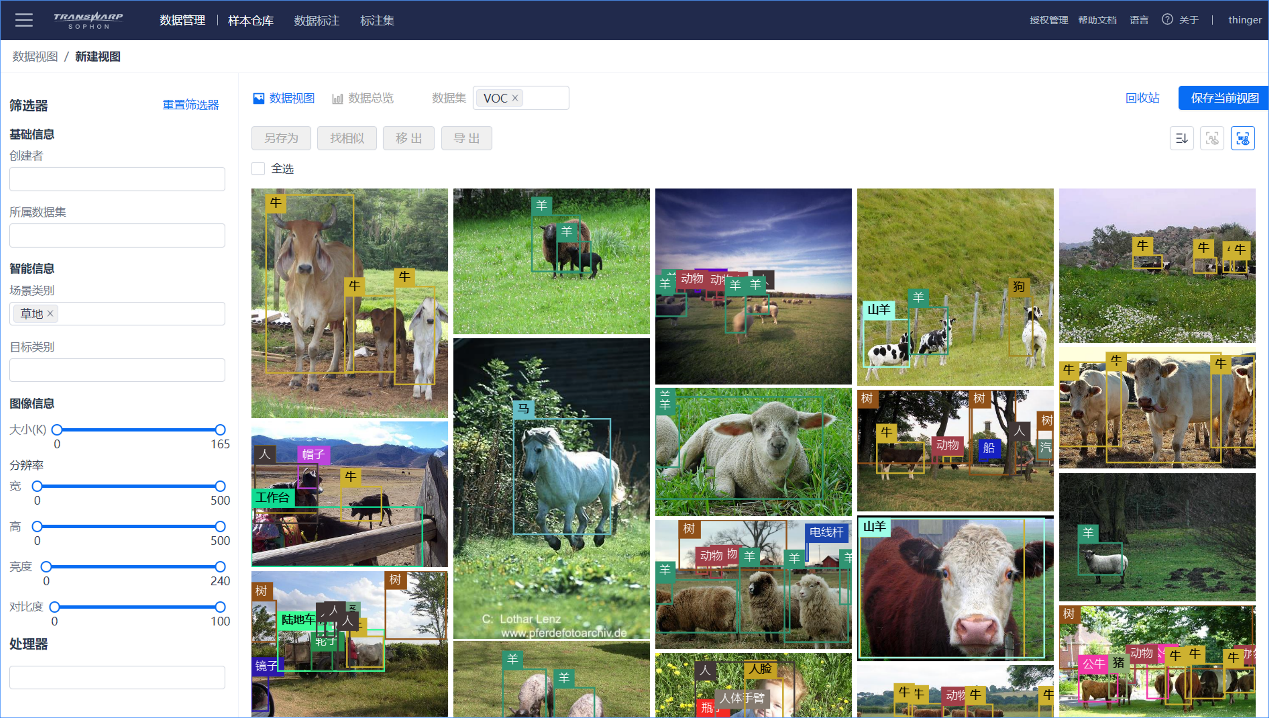Switch to the 数据总览 tab
This screenshot has height=718, width=1269.
[x=363, y=98]
